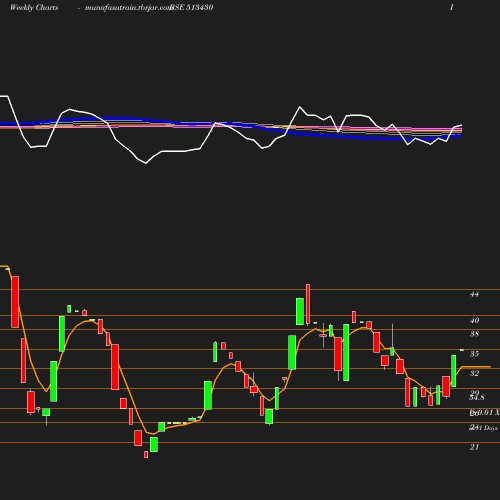The height and width of the screenshot is (500, 500).
Task: Click the "Weekly Charts" title text
Action: 34,7
